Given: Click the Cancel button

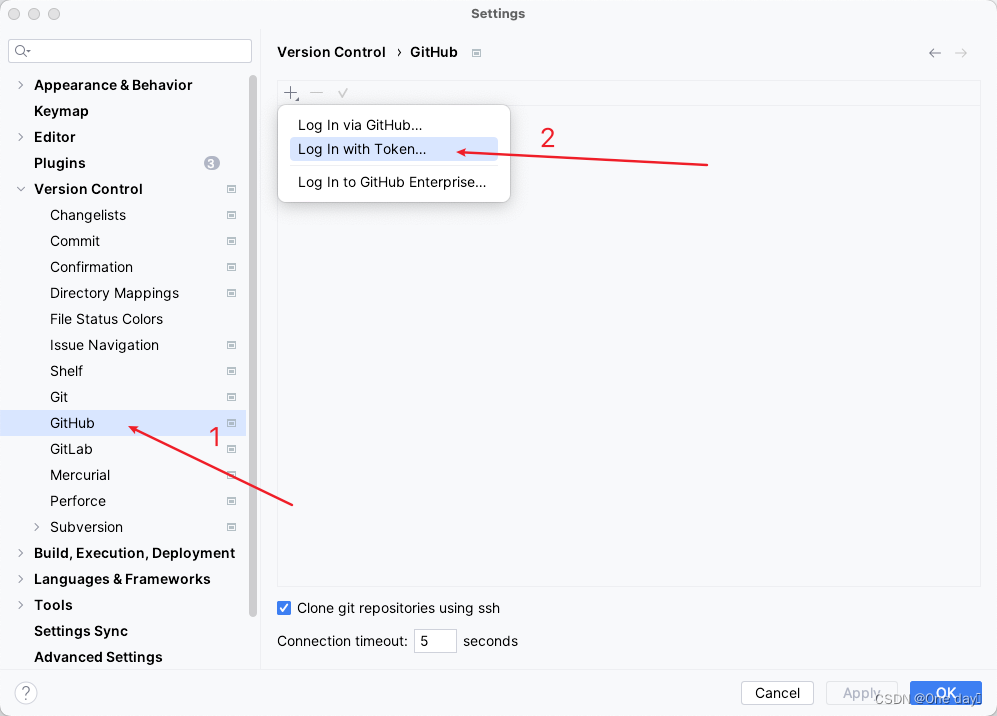Looking at the screenshot, I should click(777, 693).
